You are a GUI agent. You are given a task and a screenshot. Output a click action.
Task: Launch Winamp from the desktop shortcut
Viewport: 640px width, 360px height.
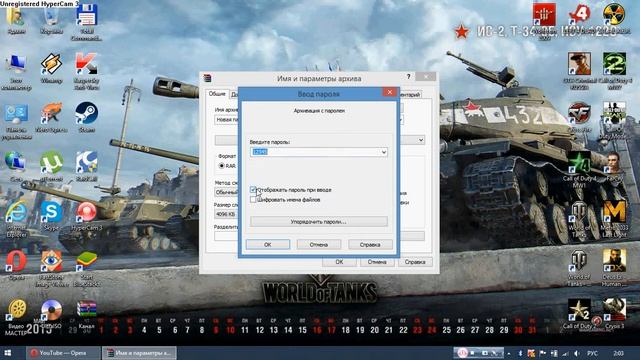[51, 68]
